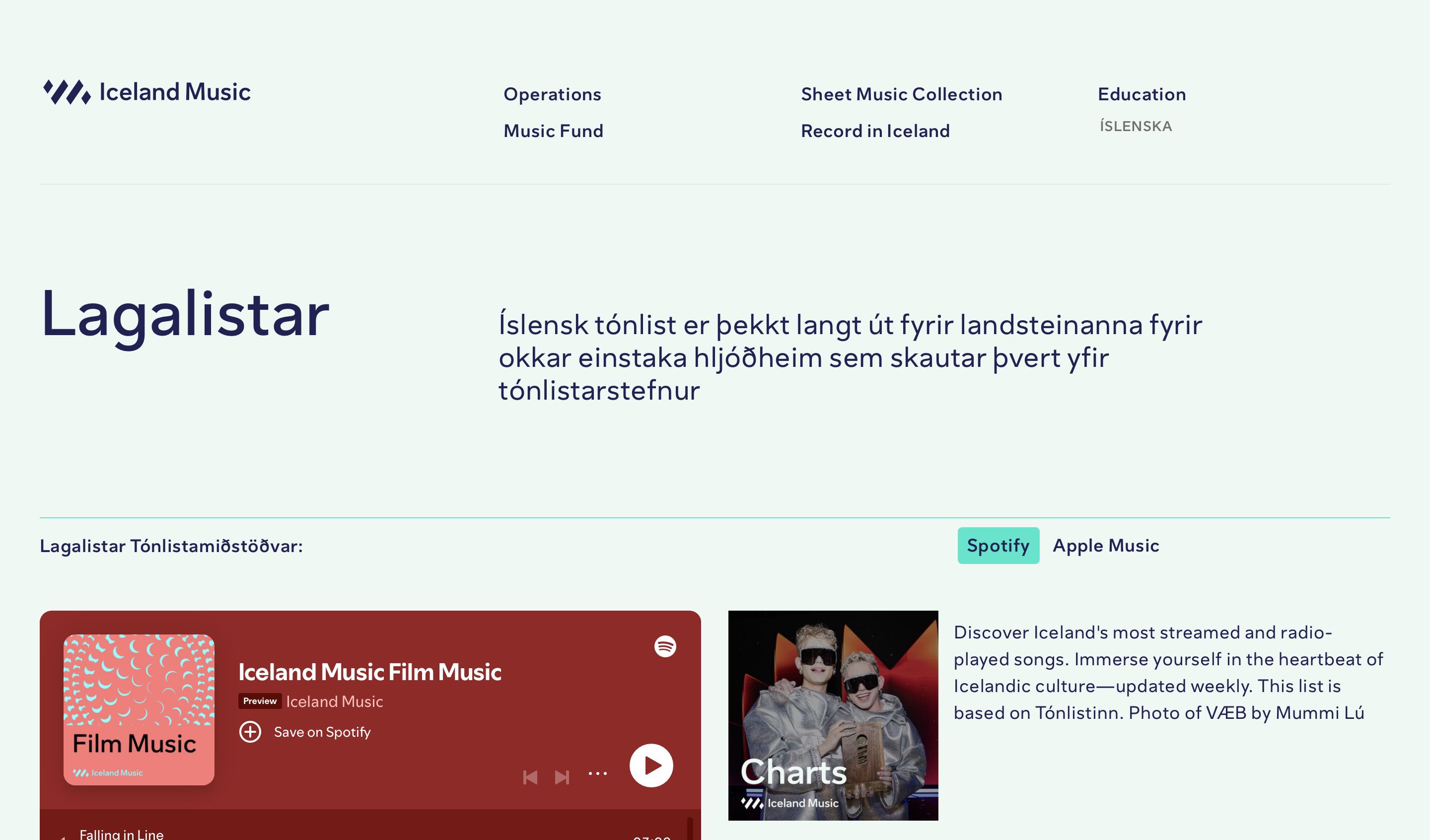The width and height of the screenshot is (1430, 840).
Task: Open the Sheet Music Collection link
Action: click(x=901, y=94)
